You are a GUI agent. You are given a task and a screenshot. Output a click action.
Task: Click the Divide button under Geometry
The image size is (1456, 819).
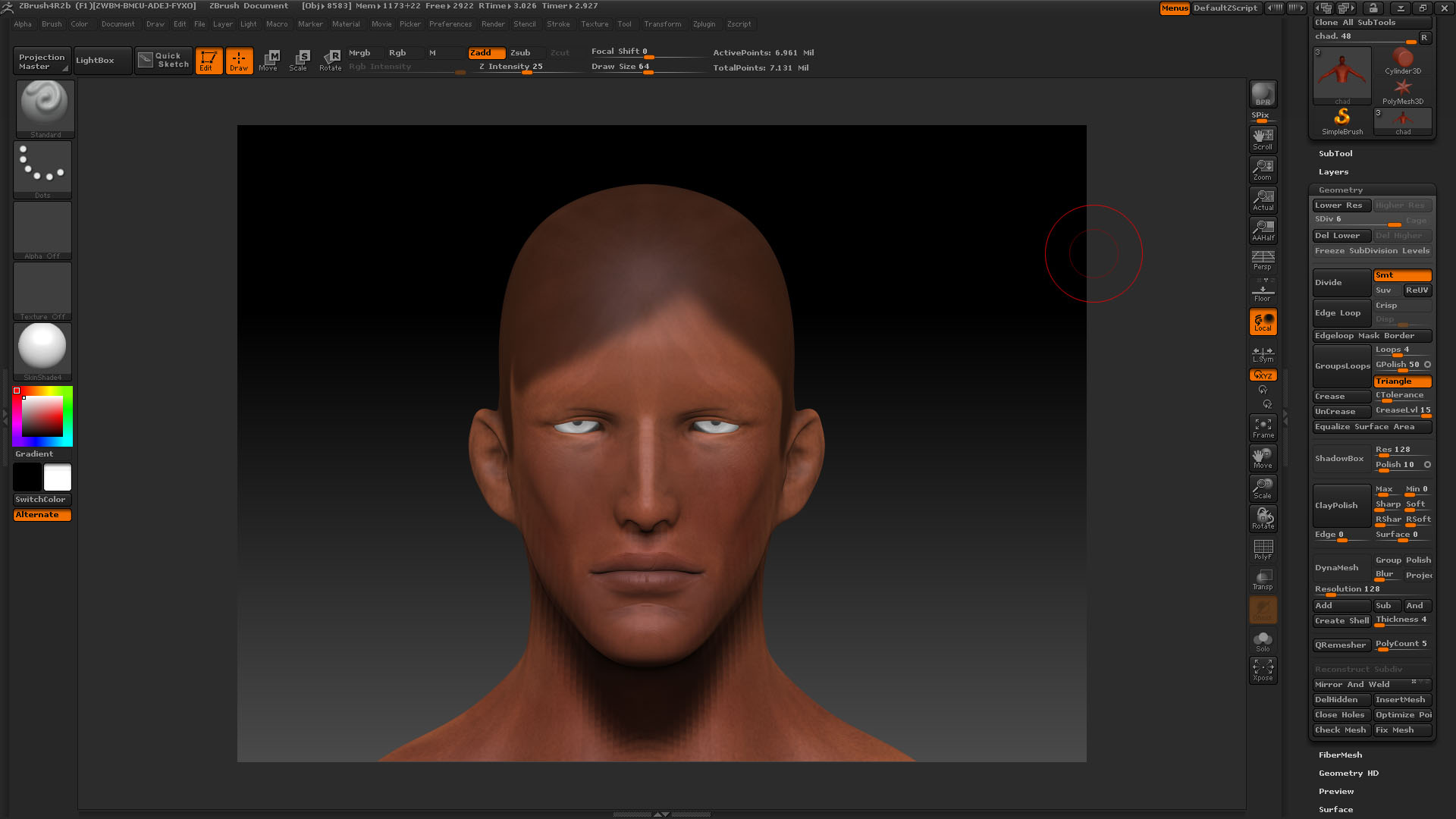[1341, 281]
